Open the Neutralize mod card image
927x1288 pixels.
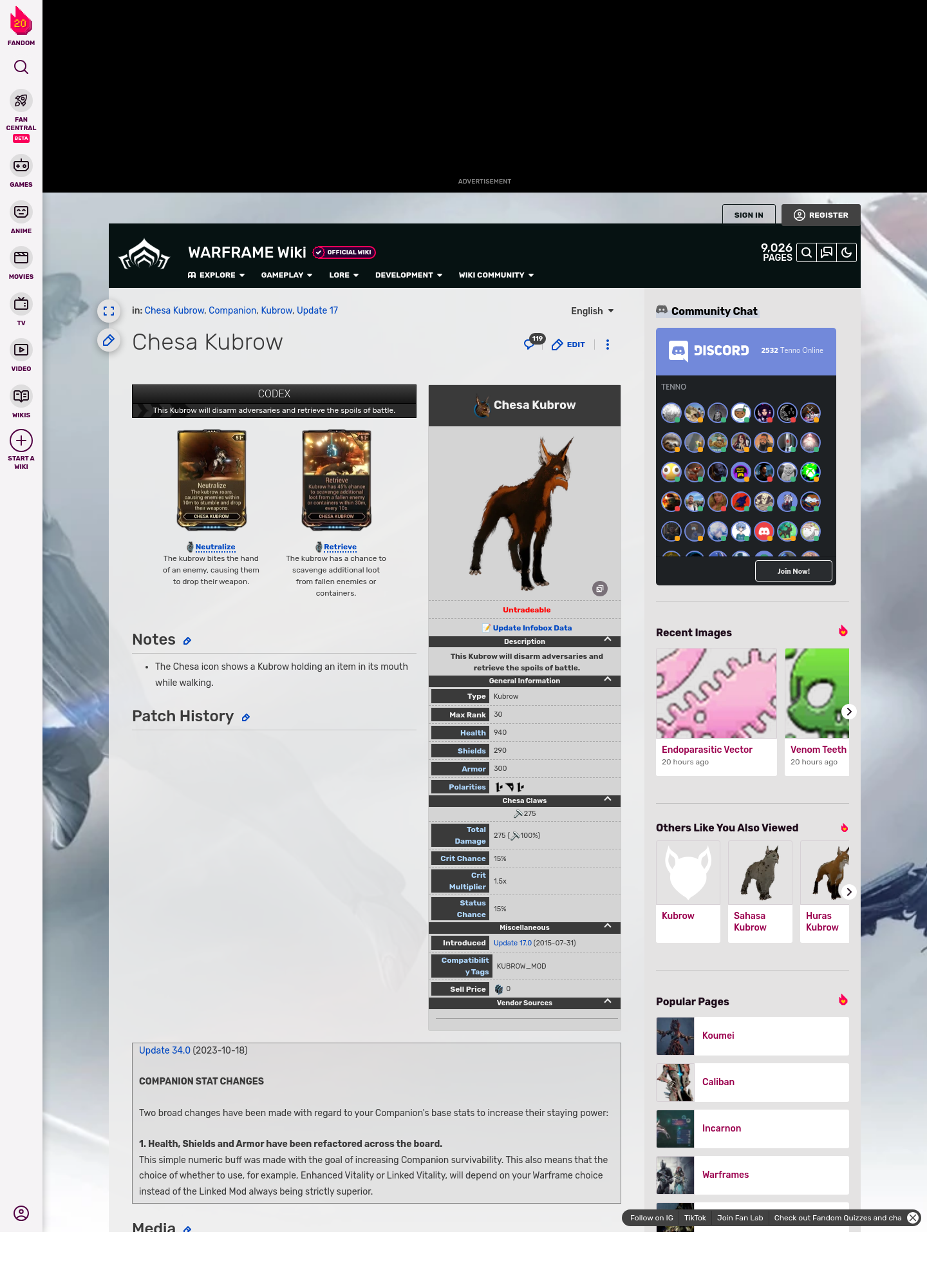(x=212, y=480)
